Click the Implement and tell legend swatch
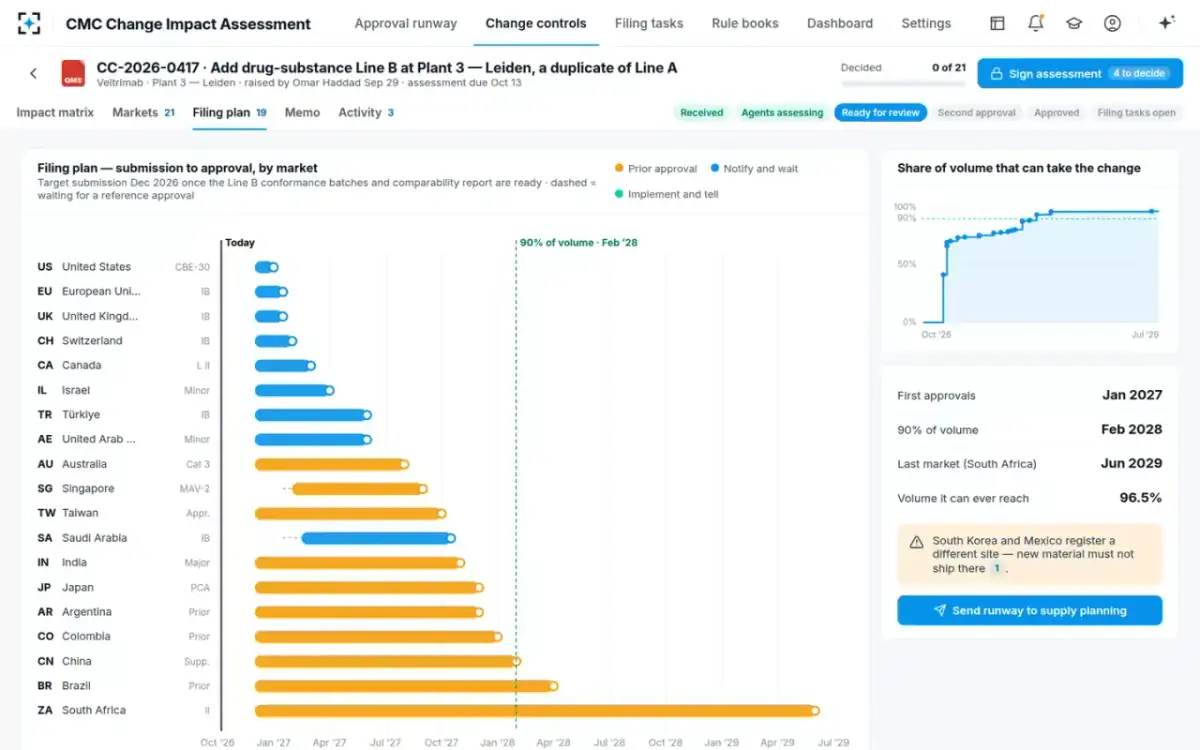Screen dimensions: 1200x750 (x=620, y=194)
